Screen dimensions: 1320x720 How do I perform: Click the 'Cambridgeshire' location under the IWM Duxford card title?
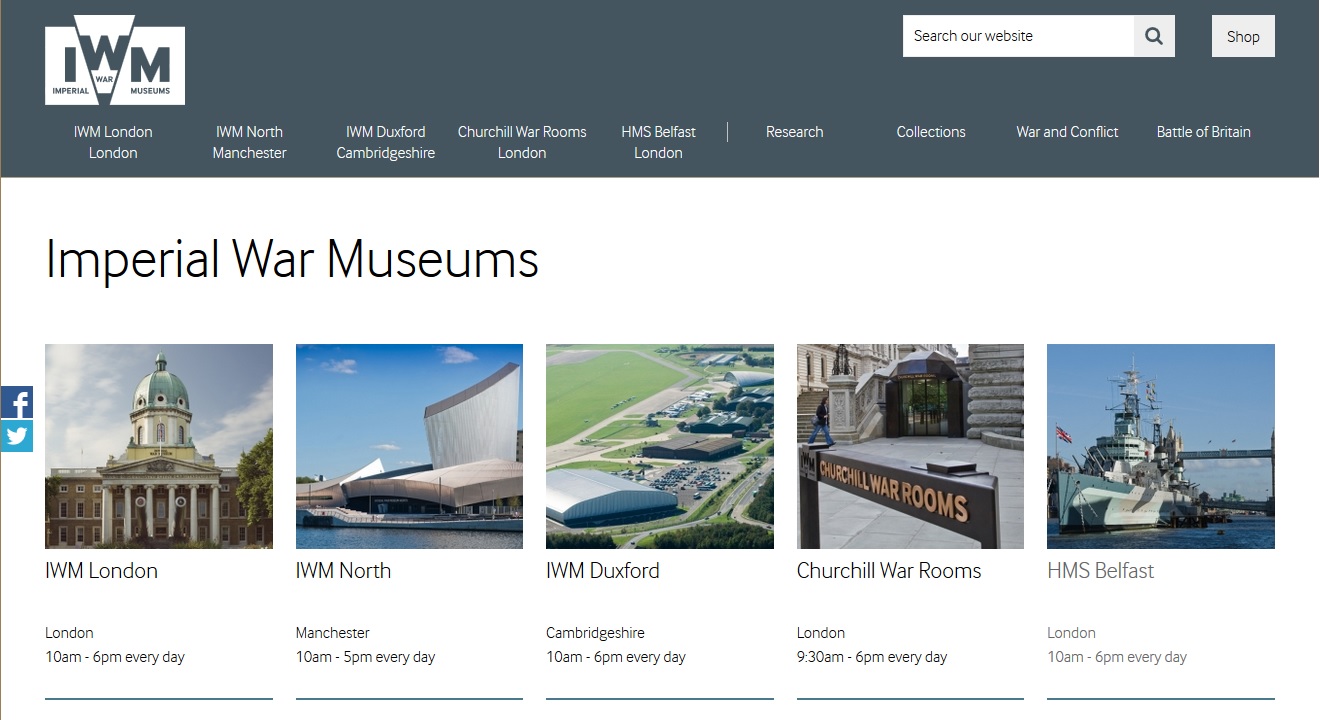pos(595,633)
